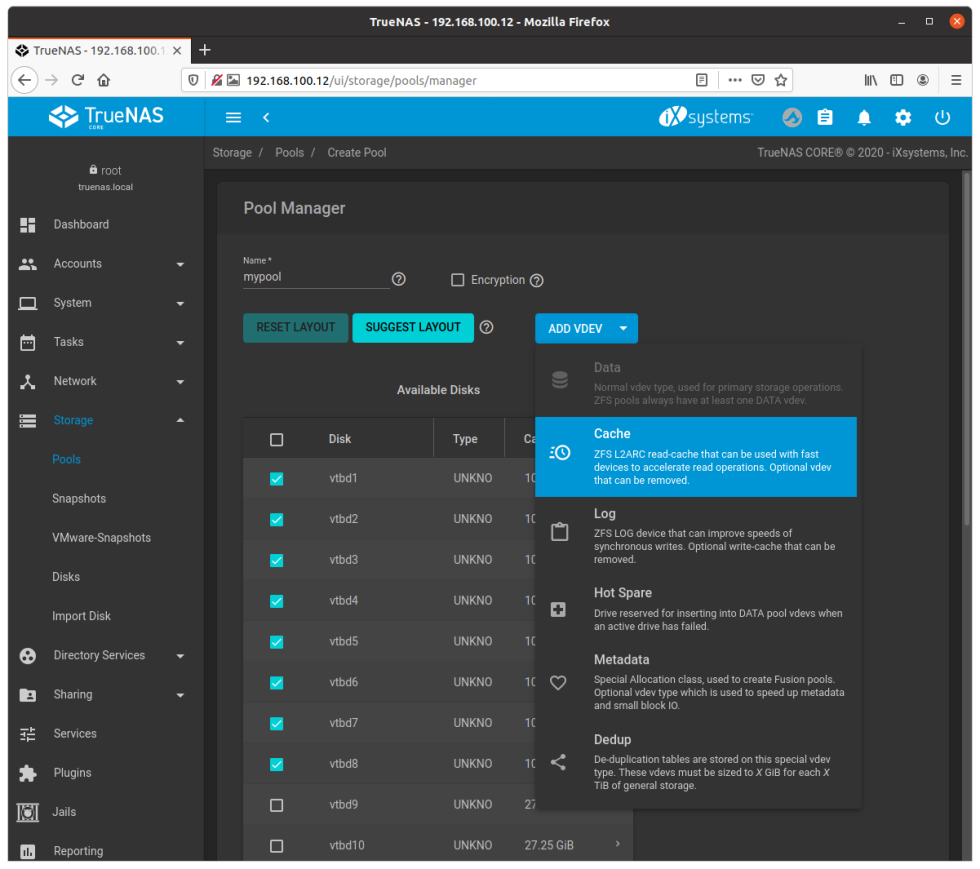
Task: Click the update status globe icon
Action: point(791,118)
